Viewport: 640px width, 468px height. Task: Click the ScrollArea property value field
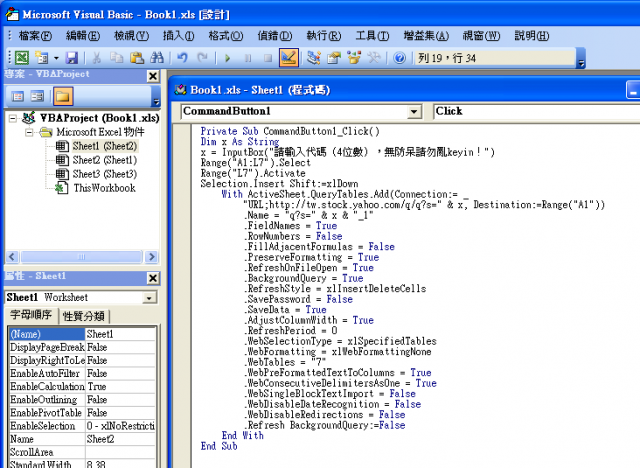(x=120, y=452)
